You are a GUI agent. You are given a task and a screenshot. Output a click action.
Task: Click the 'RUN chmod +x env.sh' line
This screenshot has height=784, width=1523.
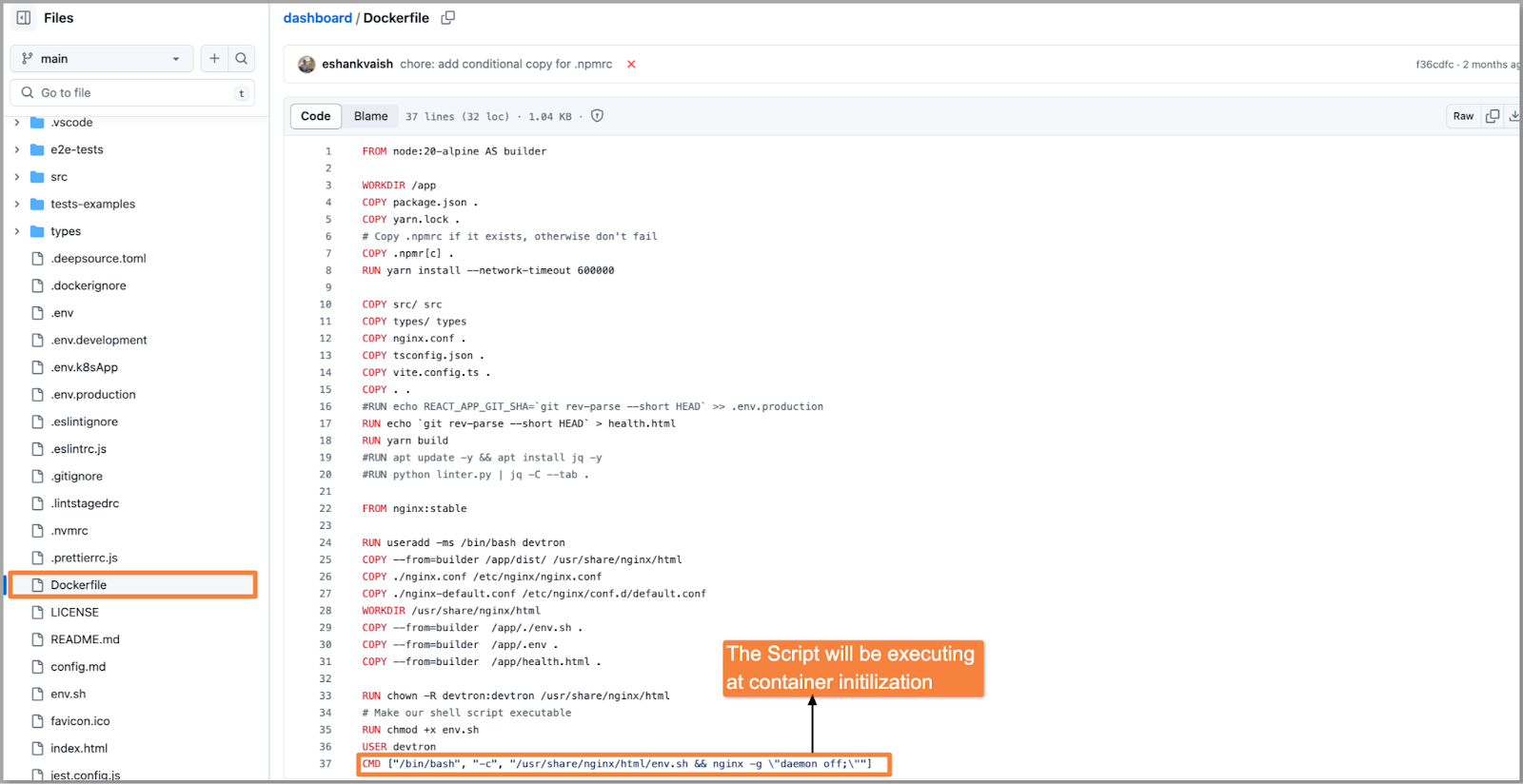(420, 730)
